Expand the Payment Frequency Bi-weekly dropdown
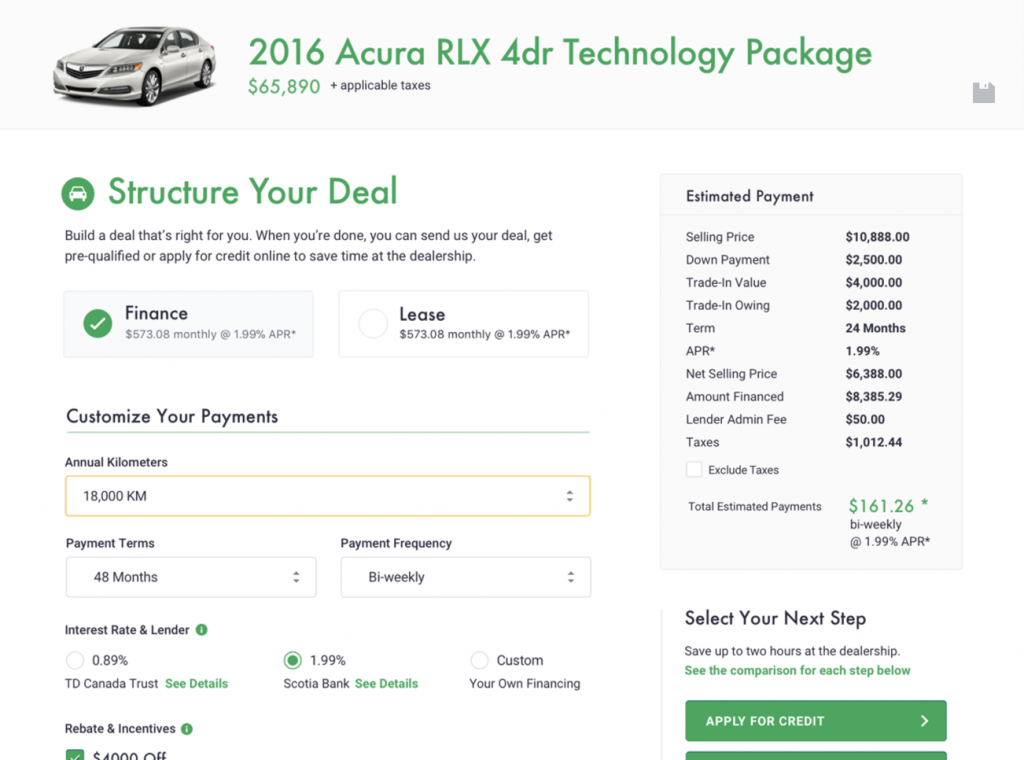Image resolution: width=1024 pixels, height=760 pixels. click(x=465, y=577)
